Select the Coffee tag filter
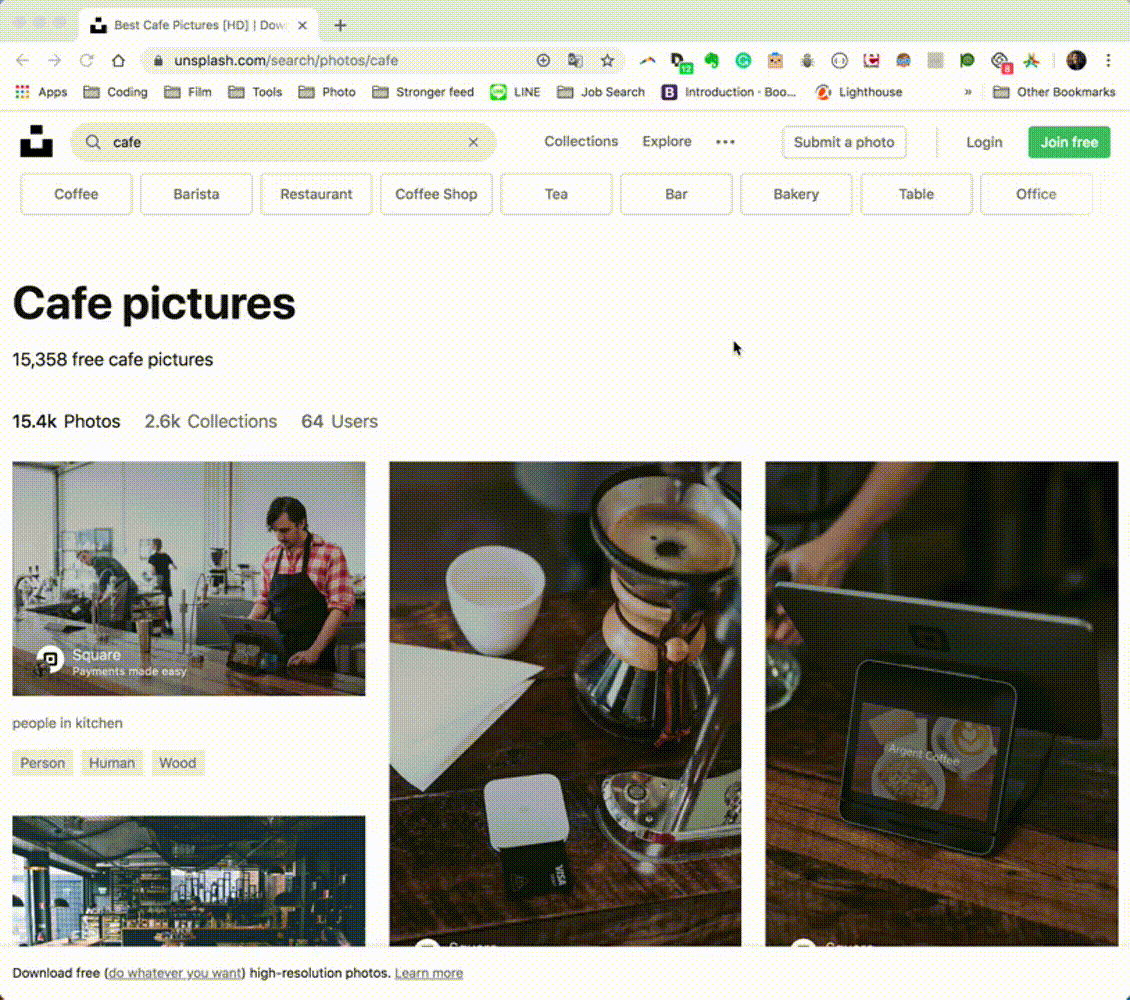1130x1000 pixels. click(76, 194)
